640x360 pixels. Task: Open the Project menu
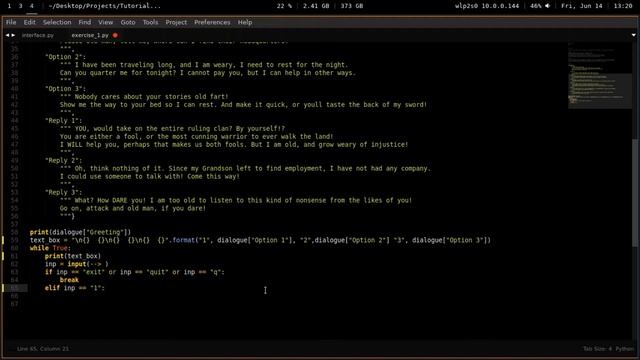tap(176, 22)
